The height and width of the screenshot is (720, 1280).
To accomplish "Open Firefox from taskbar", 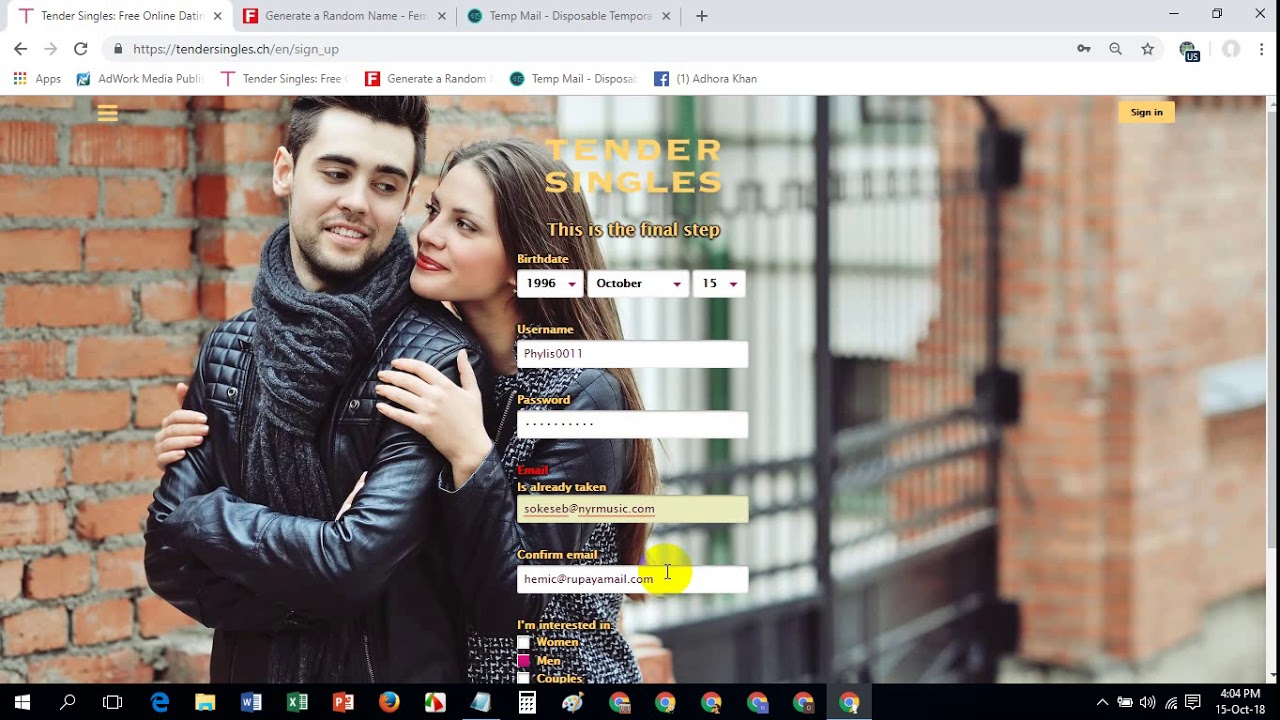I will pos(389,703).
